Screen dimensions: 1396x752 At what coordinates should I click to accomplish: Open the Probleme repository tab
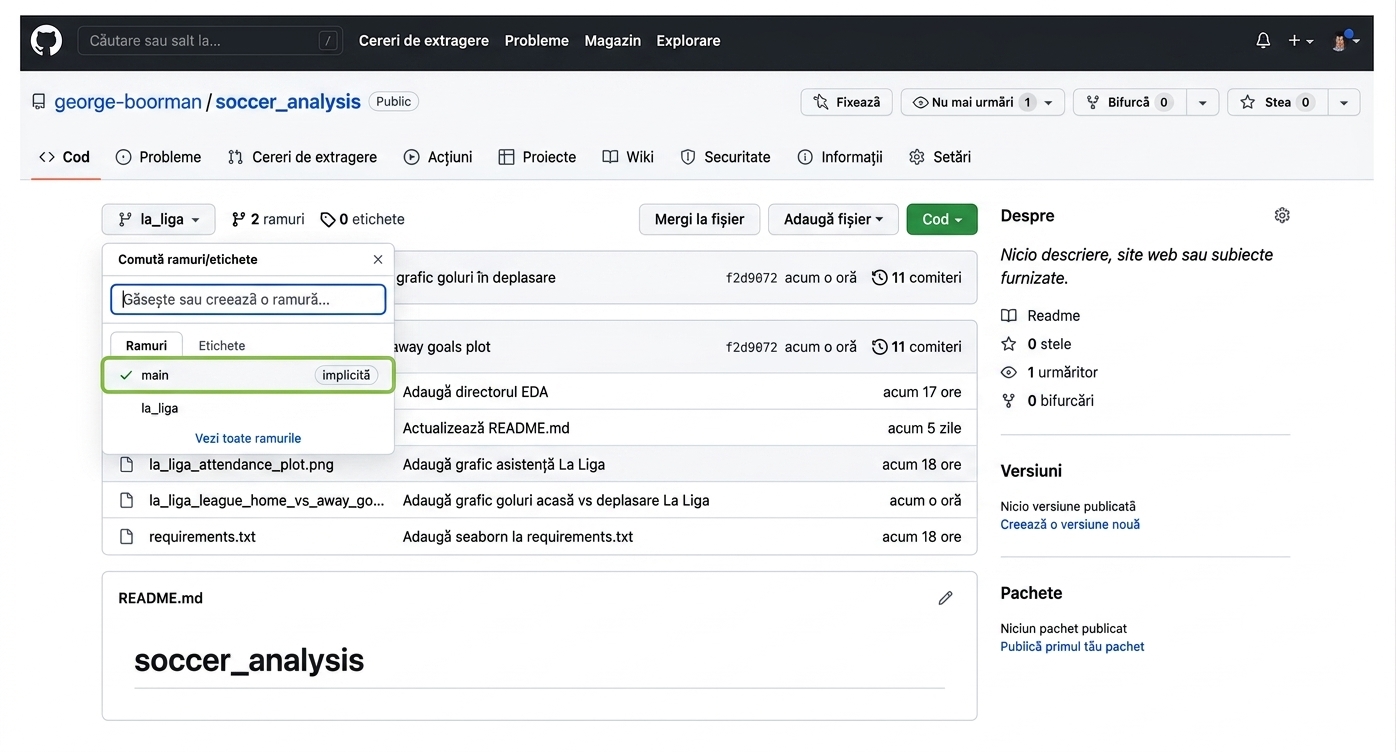coord(158,157)
